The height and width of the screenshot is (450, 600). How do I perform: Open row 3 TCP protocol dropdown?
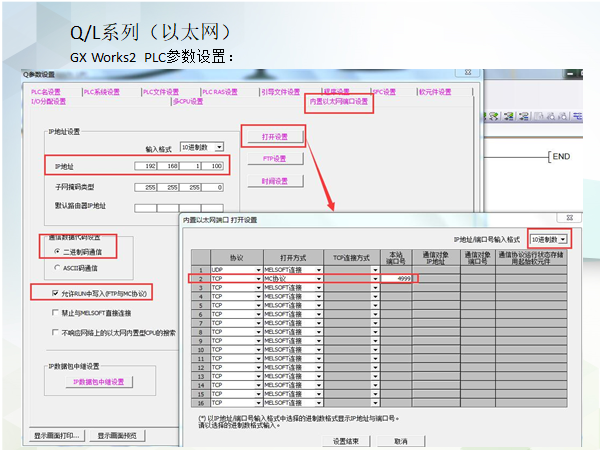pyautogui.click(x=259, y=287)
